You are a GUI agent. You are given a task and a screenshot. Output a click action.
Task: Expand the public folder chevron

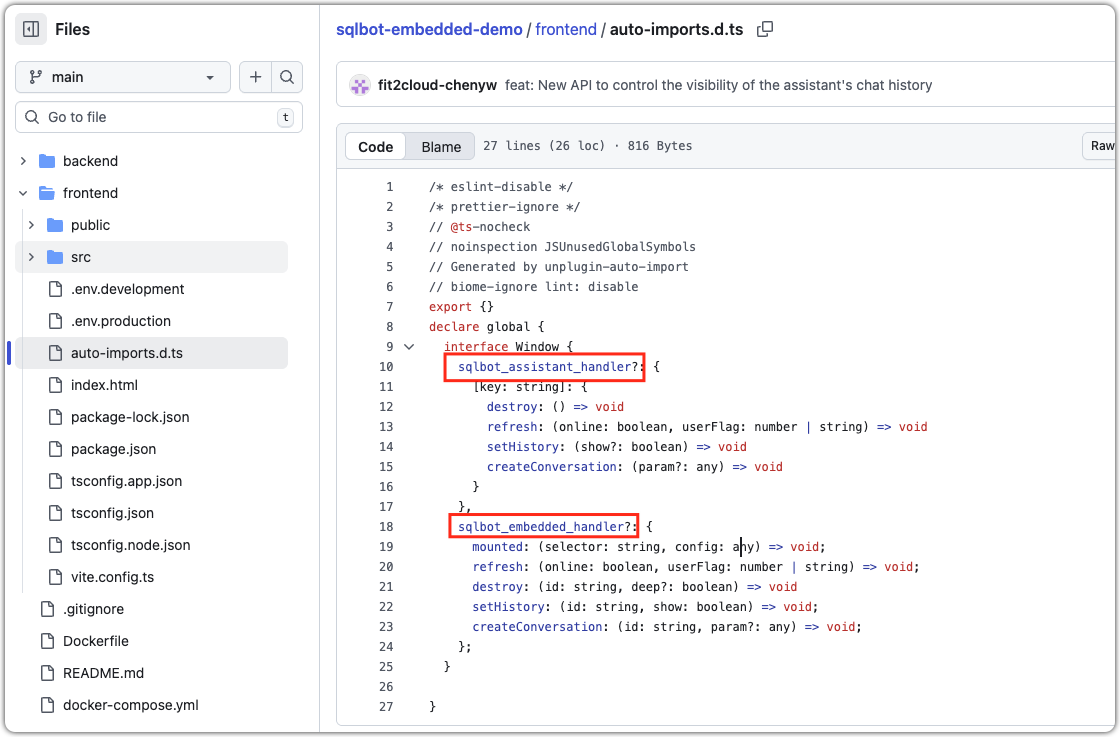coord(32,225)
